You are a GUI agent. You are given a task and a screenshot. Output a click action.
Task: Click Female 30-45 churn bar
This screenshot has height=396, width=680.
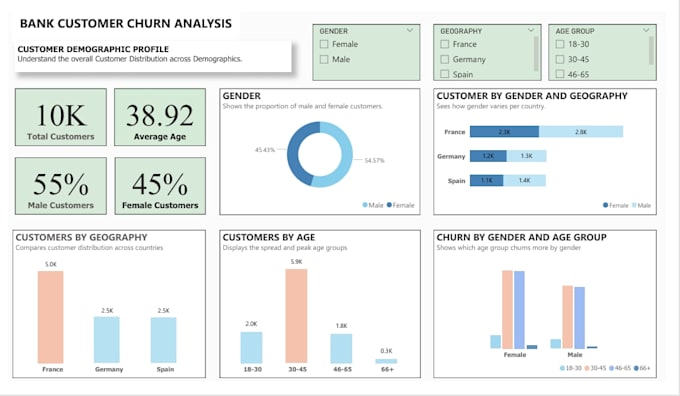[507, 310]
